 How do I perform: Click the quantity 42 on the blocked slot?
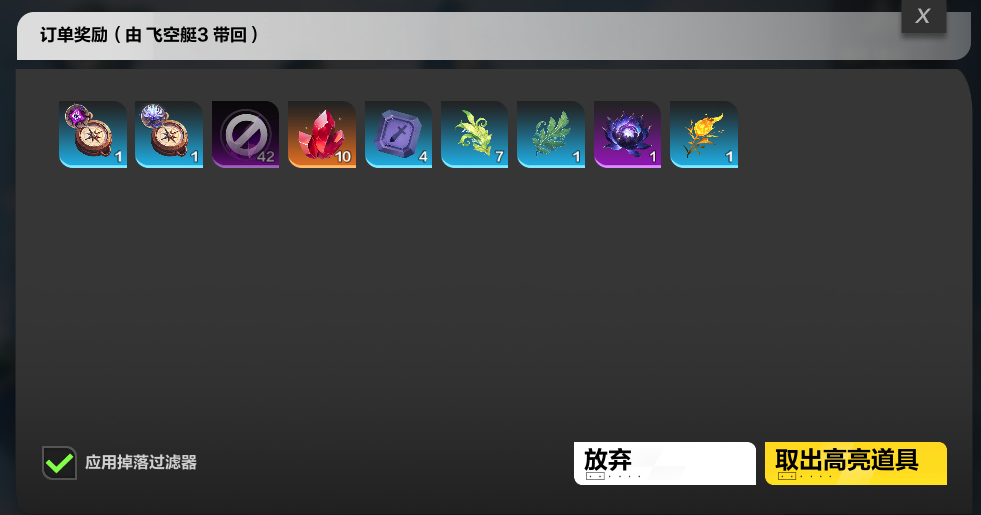266,156
